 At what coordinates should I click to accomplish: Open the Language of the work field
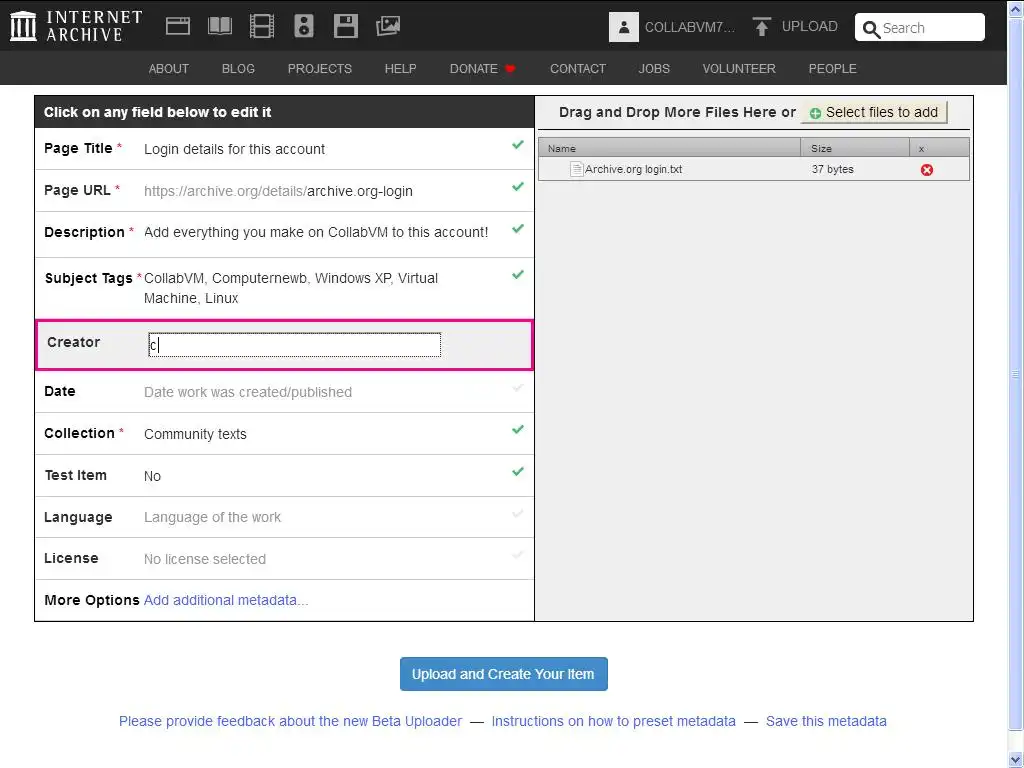pyautogui.click(x=212, y=517)
